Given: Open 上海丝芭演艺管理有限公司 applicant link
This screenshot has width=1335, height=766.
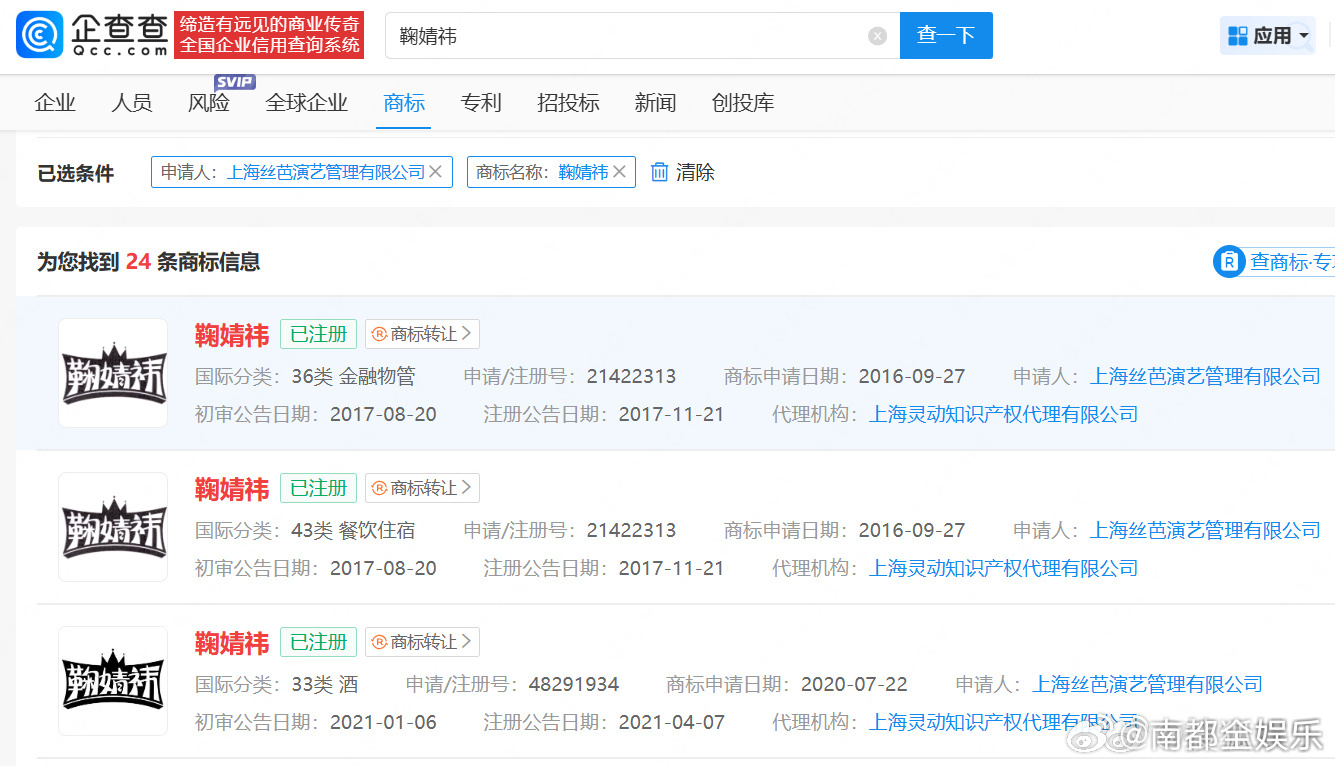Looking at the screenshot, I should (x=1205, y=375).
